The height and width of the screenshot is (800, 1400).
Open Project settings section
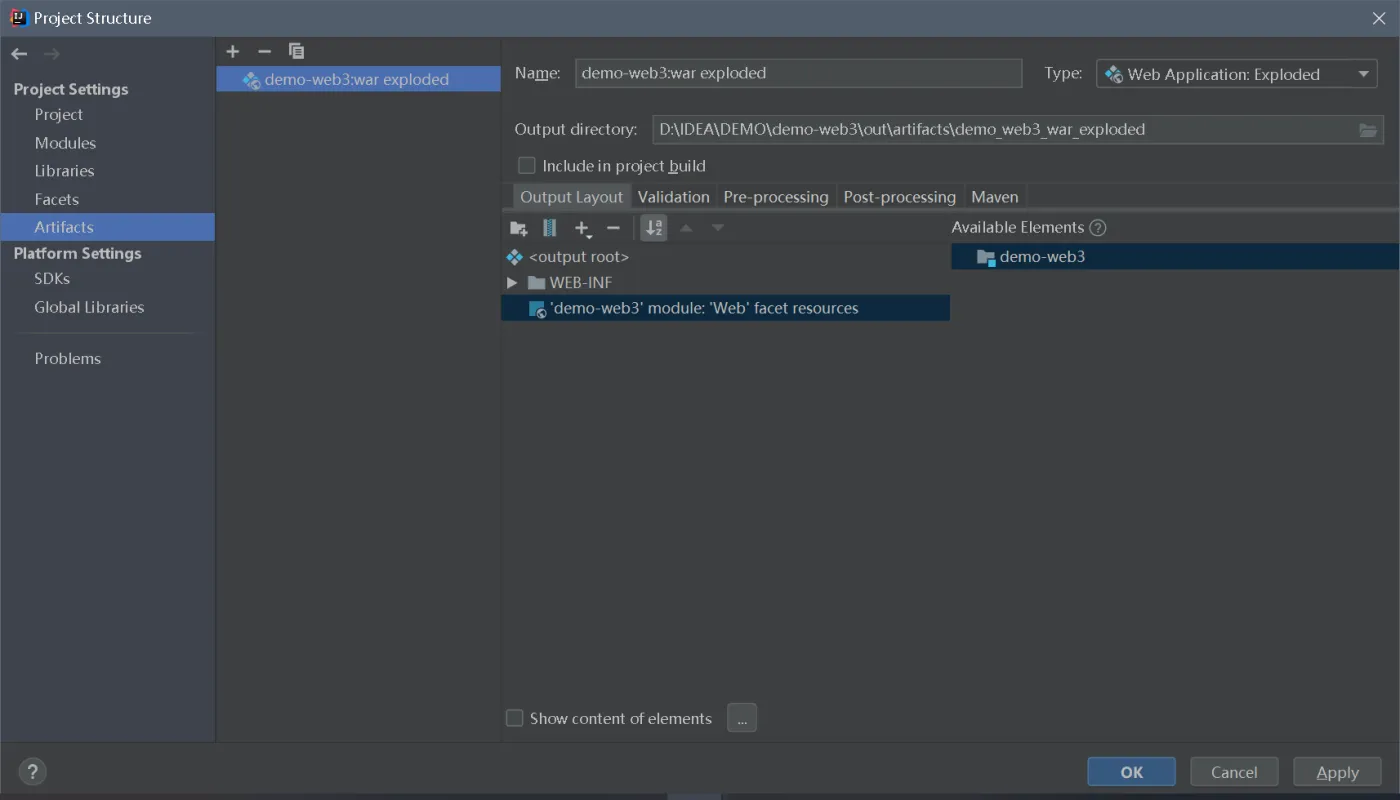59,115
